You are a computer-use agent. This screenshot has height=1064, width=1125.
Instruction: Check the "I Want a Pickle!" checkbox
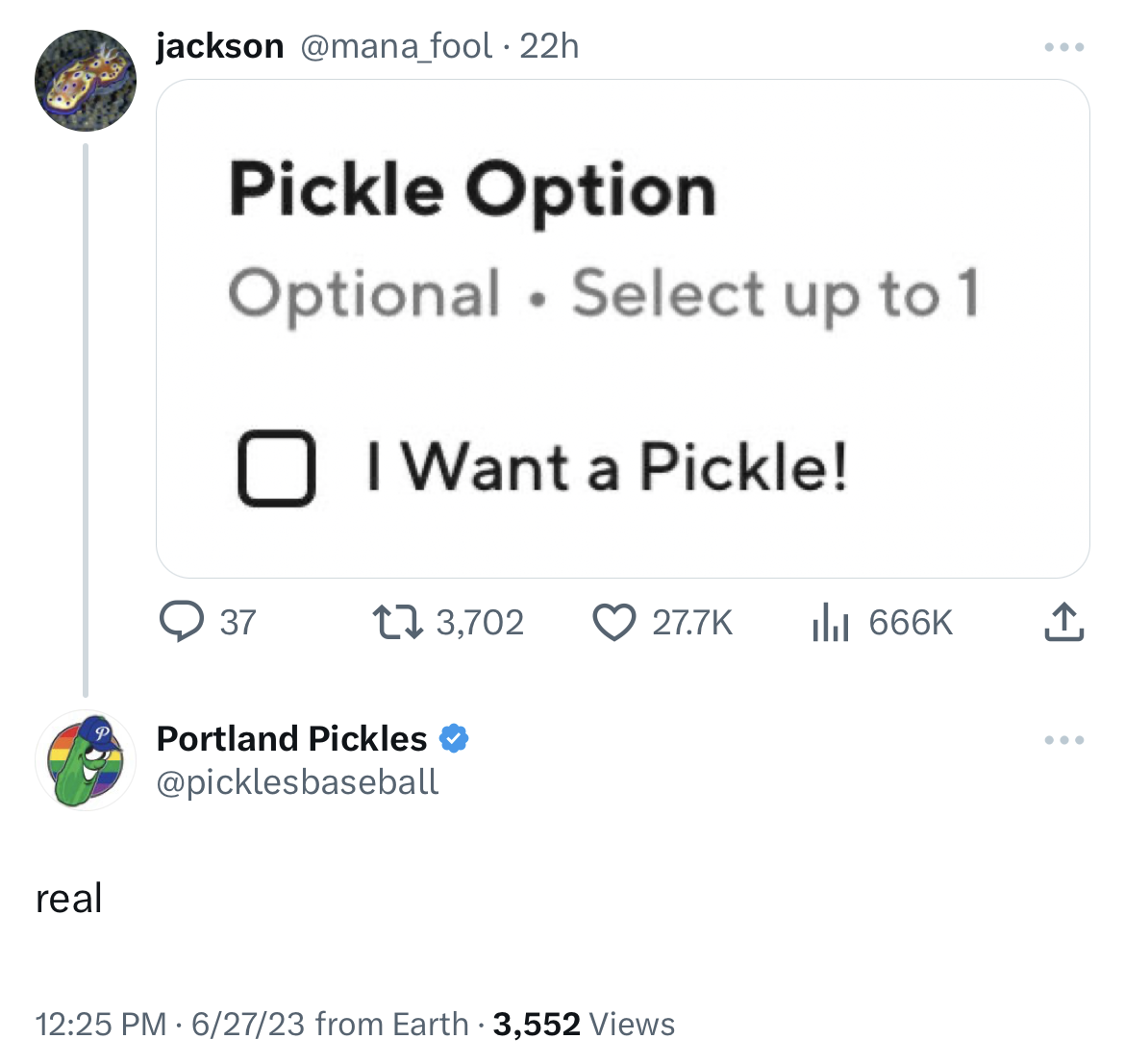pyautogui.click(x=276, y=468)
